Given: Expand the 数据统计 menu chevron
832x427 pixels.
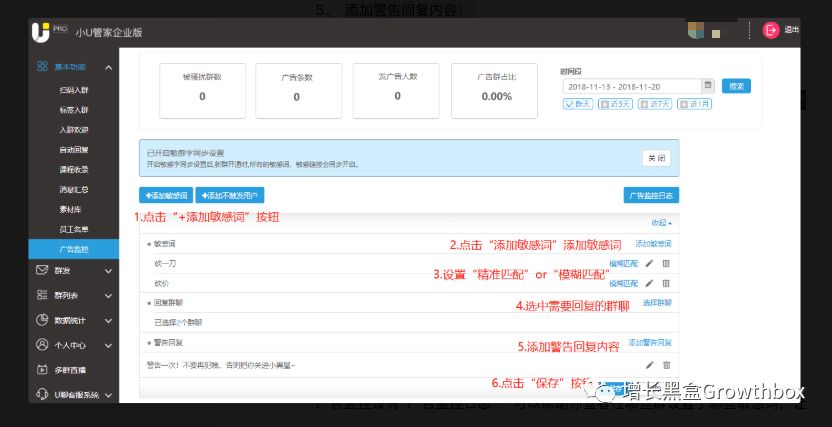Looking at the screenshot, I should pos(108,321).
